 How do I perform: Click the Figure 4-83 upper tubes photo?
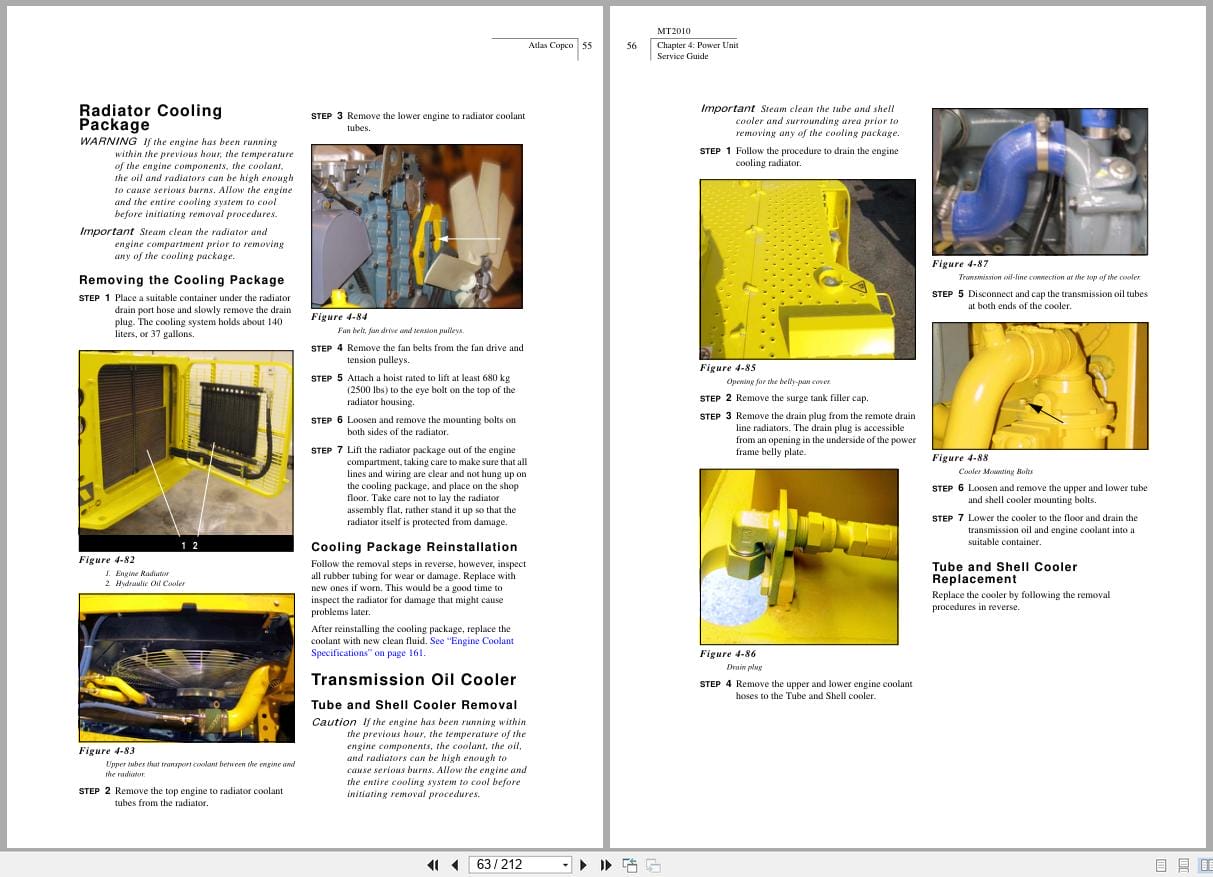click(x=187, y=668)
